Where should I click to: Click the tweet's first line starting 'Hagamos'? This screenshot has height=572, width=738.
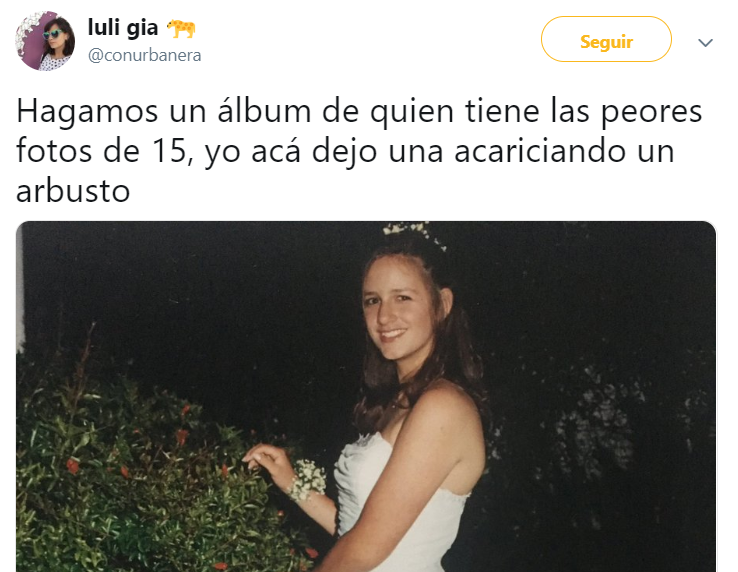coord(359,113)
